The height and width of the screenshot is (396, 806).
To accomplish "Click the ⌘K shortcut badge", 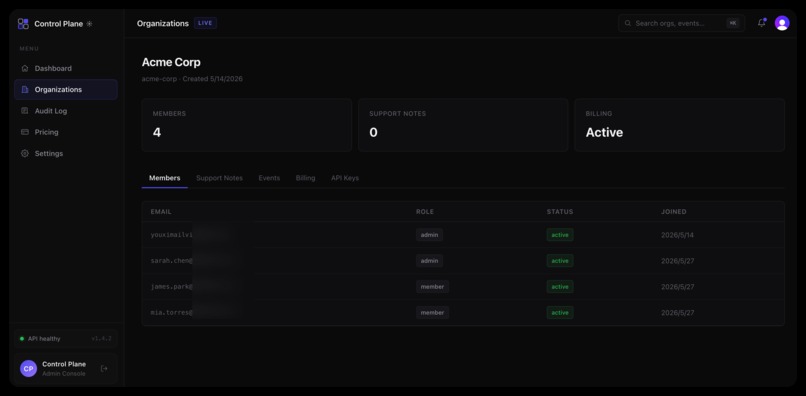I will click(x=732, y=23).
